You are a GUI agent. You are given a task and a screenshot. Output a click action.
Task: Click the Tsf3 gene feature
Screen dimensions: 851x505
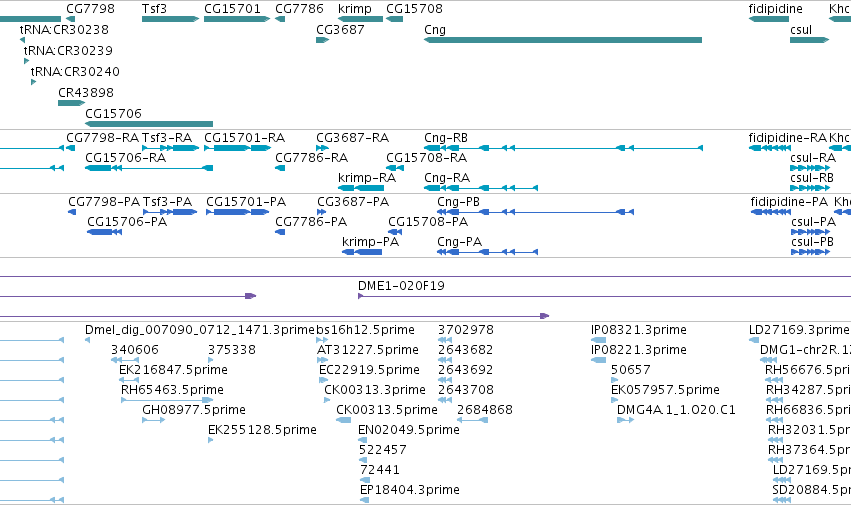coord(170,19)
